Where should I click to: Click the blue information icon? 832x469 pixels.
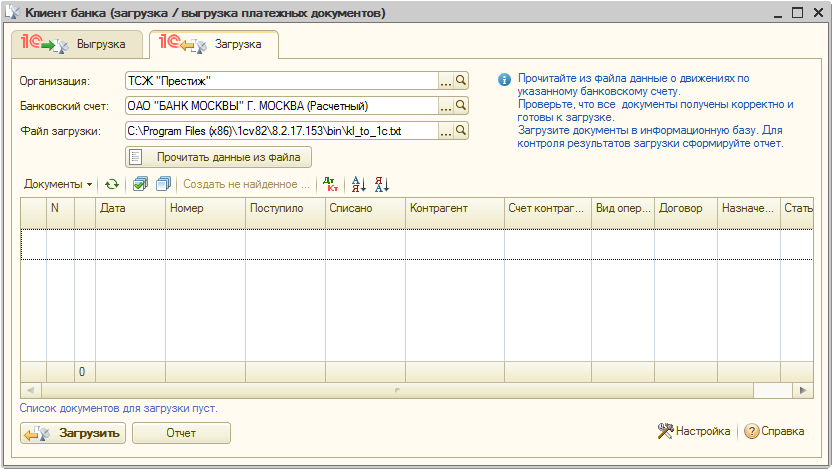point(504,80)
